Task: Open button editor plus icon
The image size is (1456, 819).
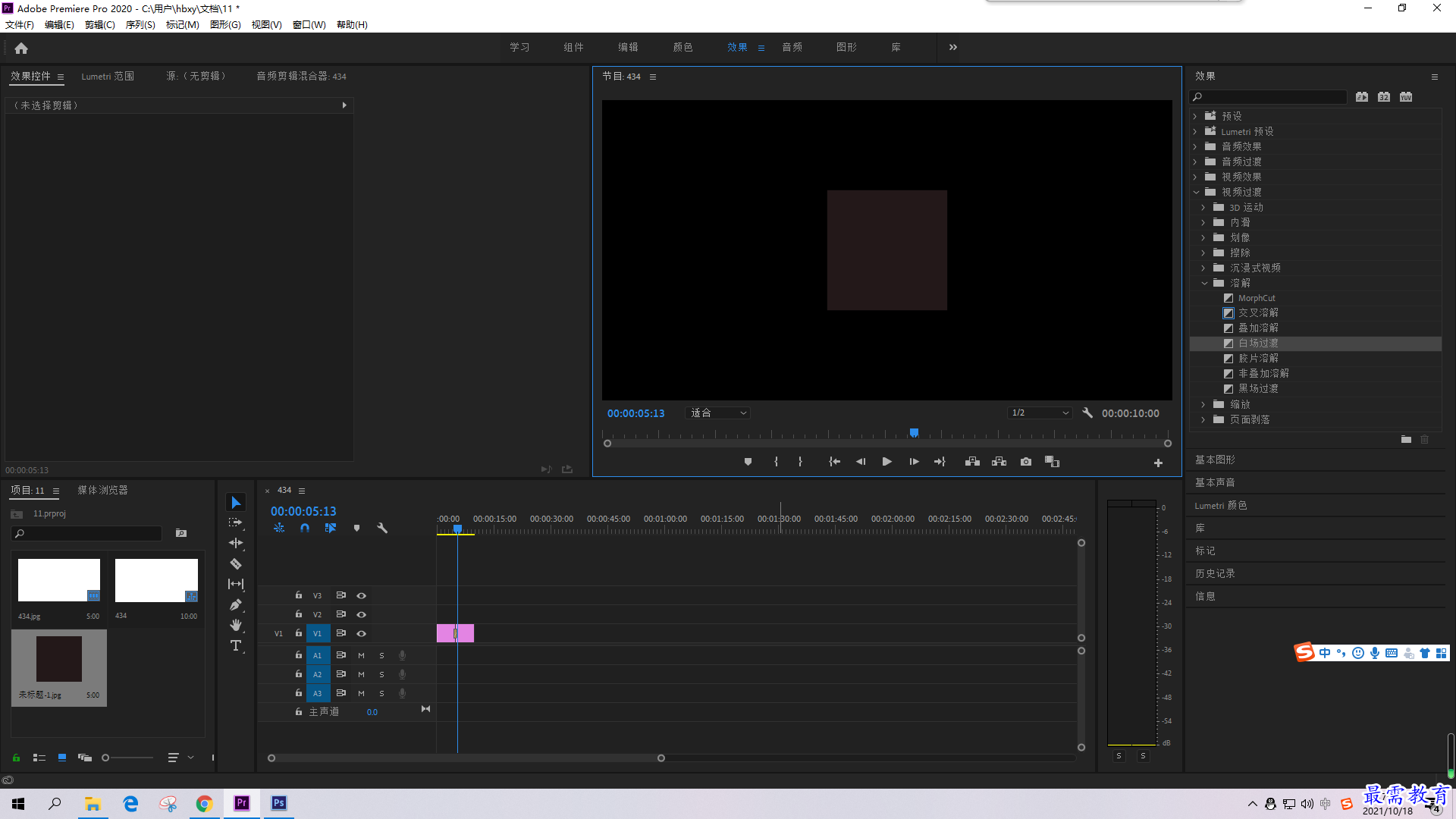Action: tap(1158, 463)
